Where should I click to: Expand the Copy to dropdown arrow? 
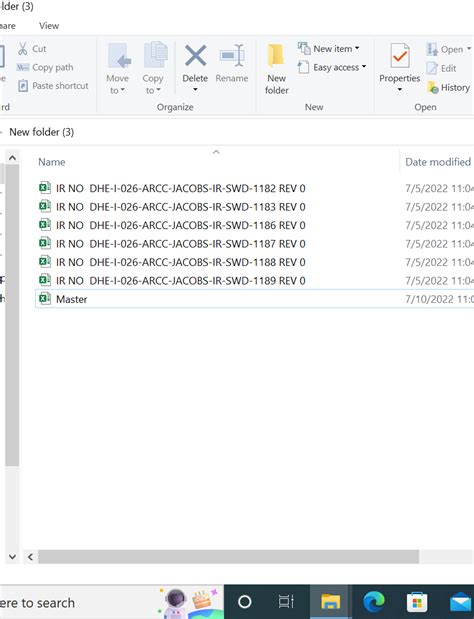158,90
